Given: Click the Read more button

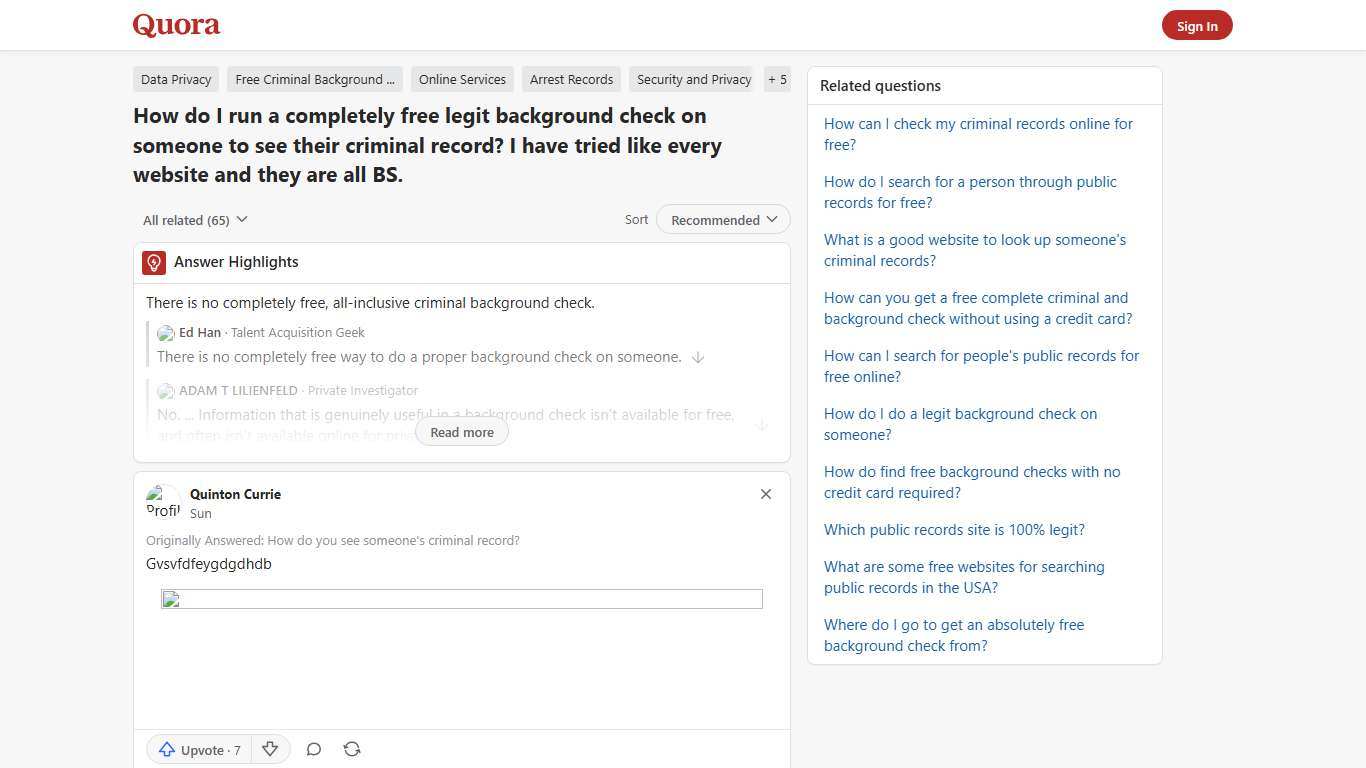Looking at the screenshot, I should pyautogui.click(x=461, y=432).
